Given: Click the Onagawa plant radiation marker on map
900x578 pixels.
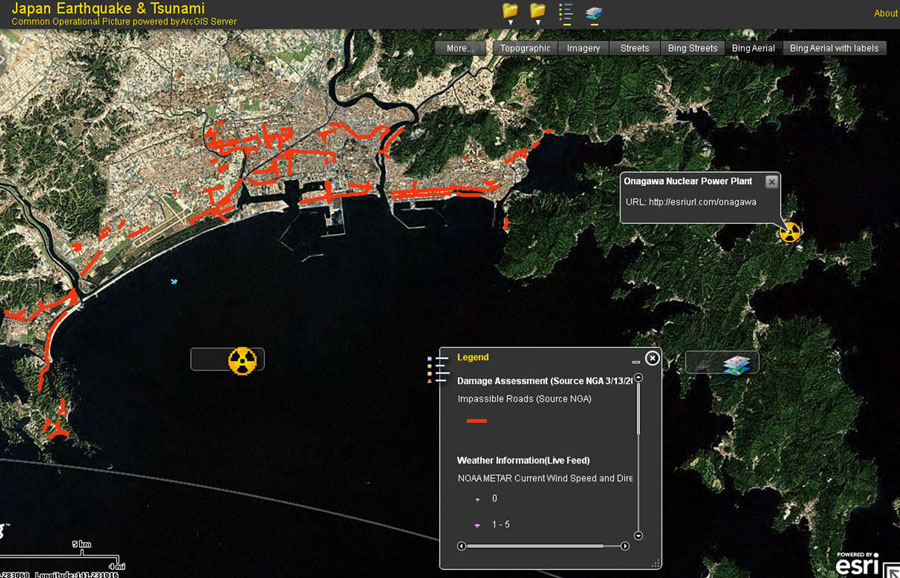Looking at the screenshot, I should click(790, 232).
